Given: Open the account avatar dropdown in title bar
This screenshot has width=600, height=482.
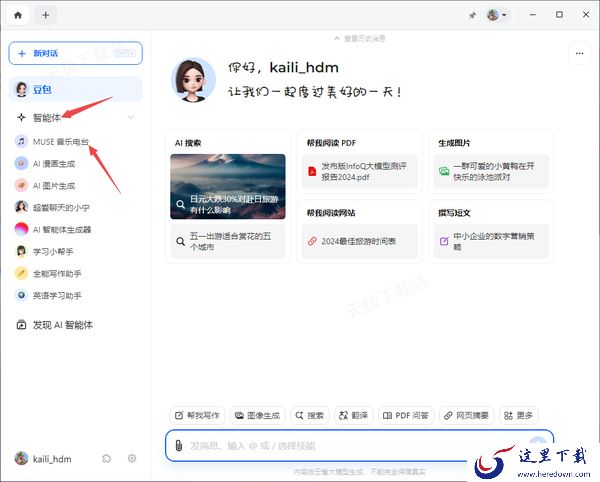Looking at the screenshot, I should pos(497,15).
